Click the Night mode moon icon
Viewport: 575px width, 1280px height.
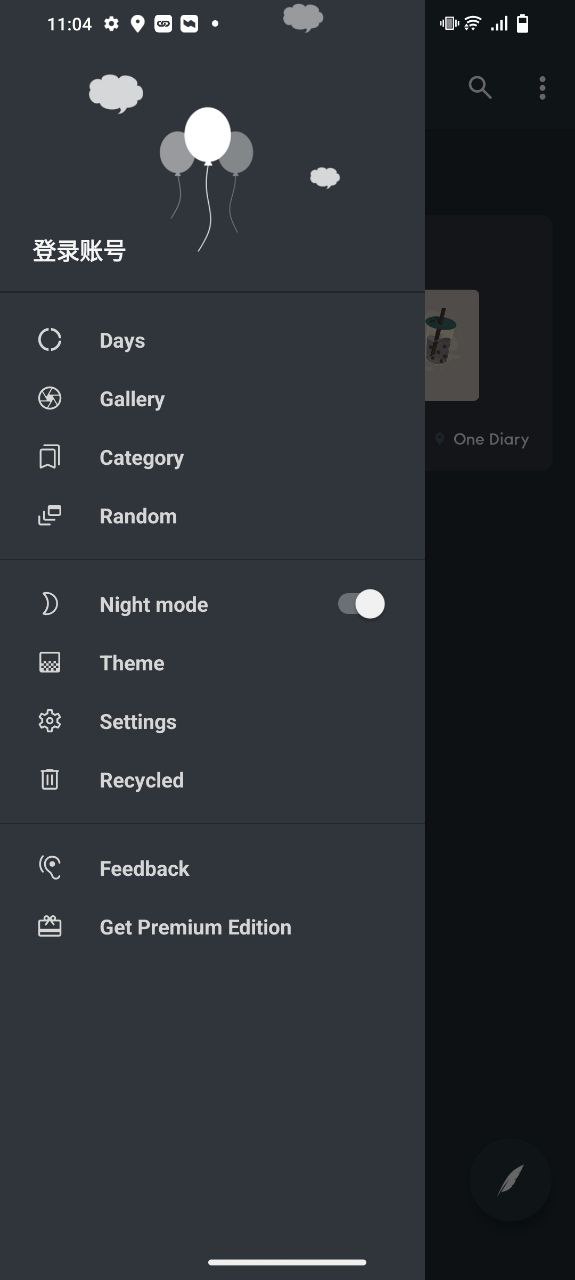pos(50,604)
